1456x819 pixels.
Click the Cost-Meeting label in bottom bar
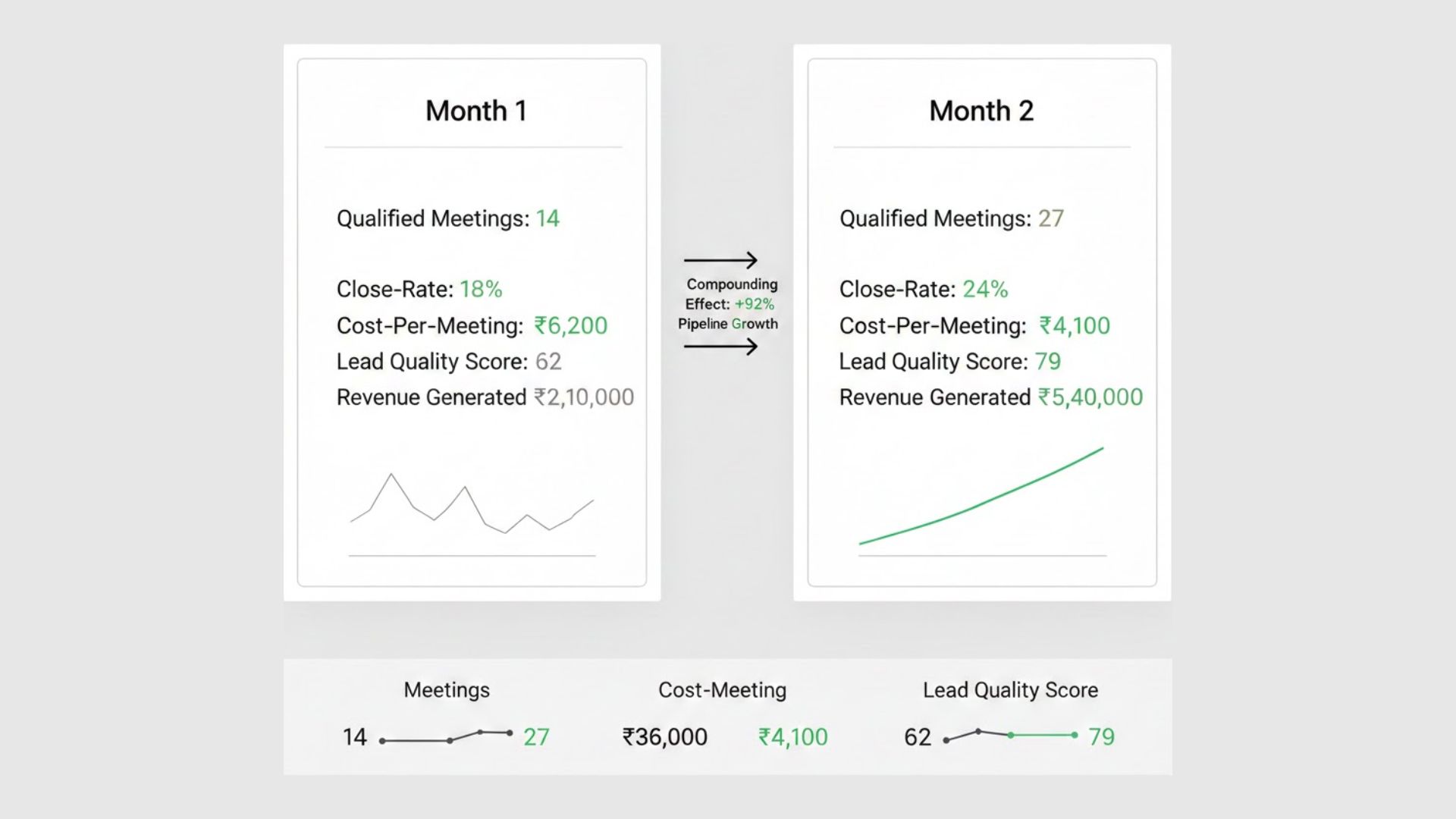coord(722,689)
